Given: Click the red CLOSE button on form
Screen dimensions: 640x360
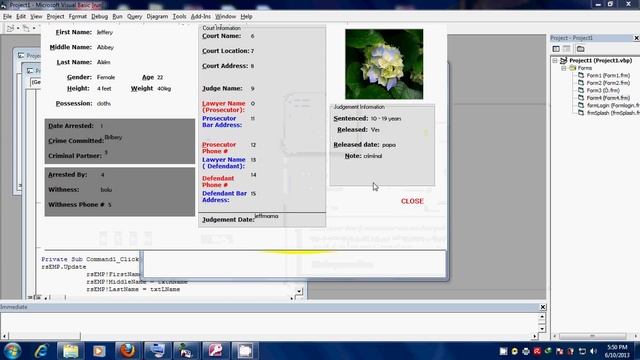Looking at the screenshot, I should 412,201.
